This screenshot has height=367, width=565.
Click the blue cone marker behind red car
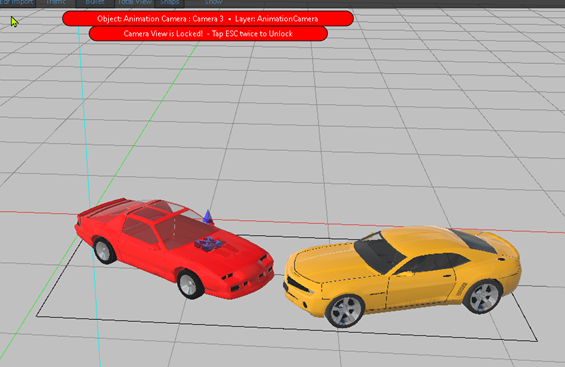point(208,217)
